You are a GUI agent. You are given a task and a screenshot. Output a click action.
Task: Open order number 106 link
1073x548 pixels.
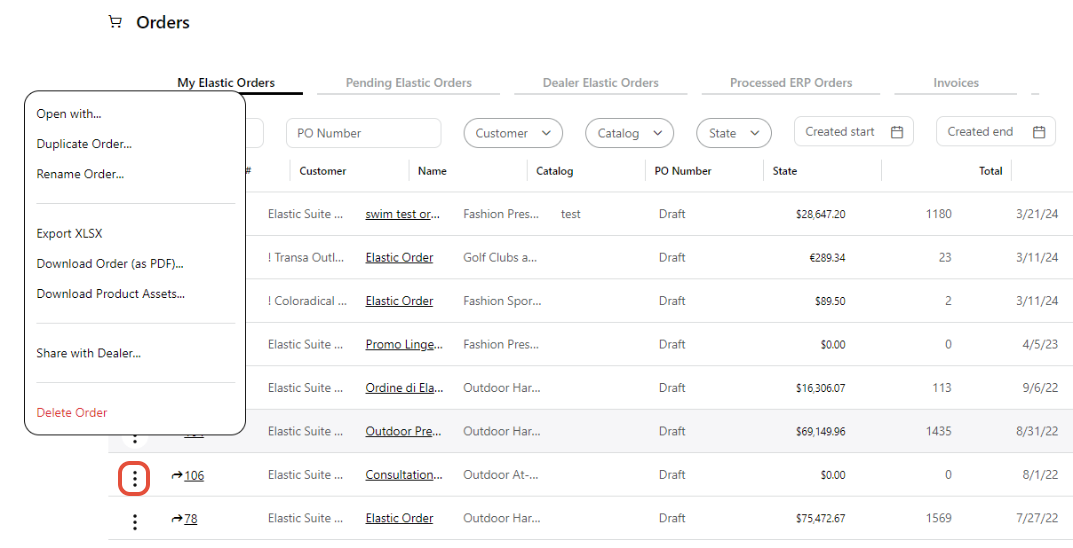pyautogui.click(x=194, y=476)
